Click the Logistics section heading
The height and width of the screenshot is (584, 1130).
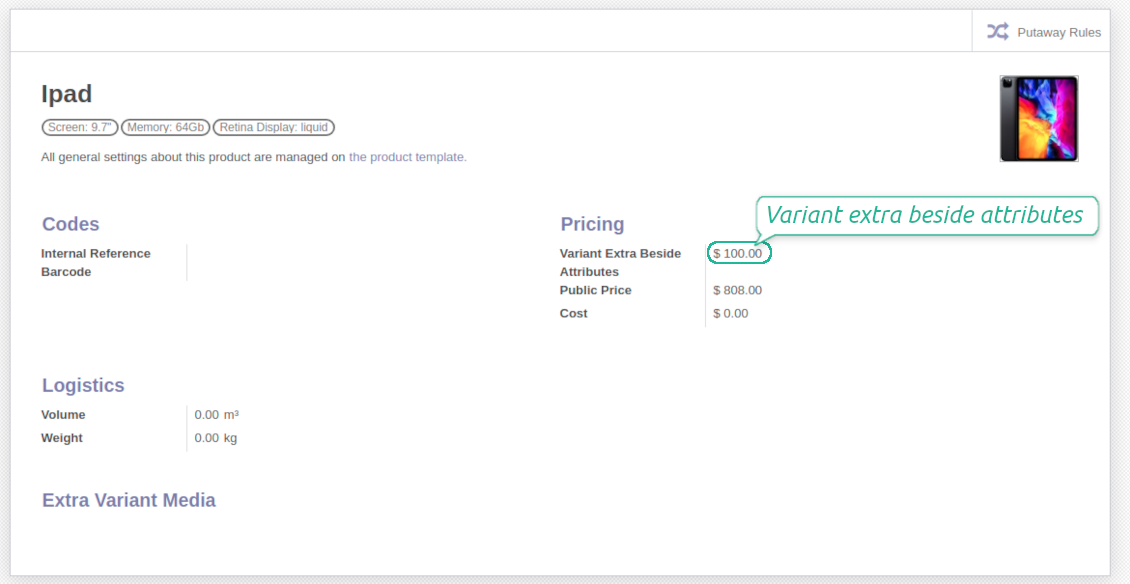(x=83, y=385)
